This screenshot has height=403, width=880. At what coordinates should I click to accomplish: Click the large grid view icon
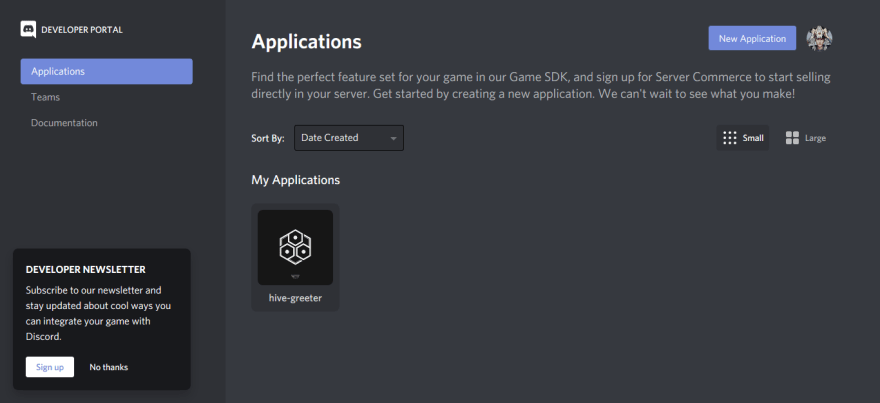point(792,138)
